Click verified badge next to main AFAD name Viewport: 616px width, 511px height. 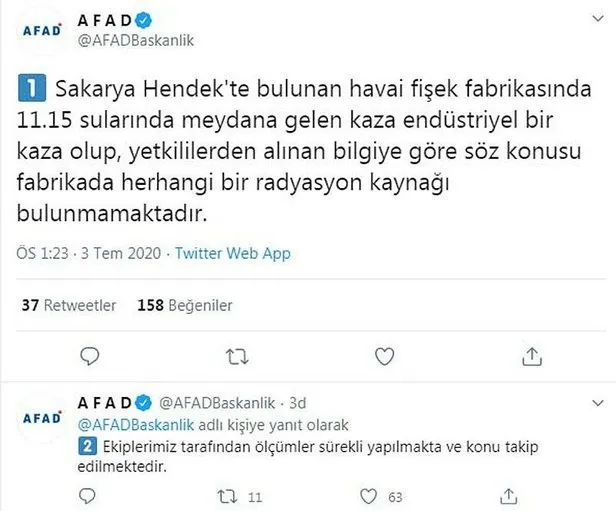coord(143,20)
